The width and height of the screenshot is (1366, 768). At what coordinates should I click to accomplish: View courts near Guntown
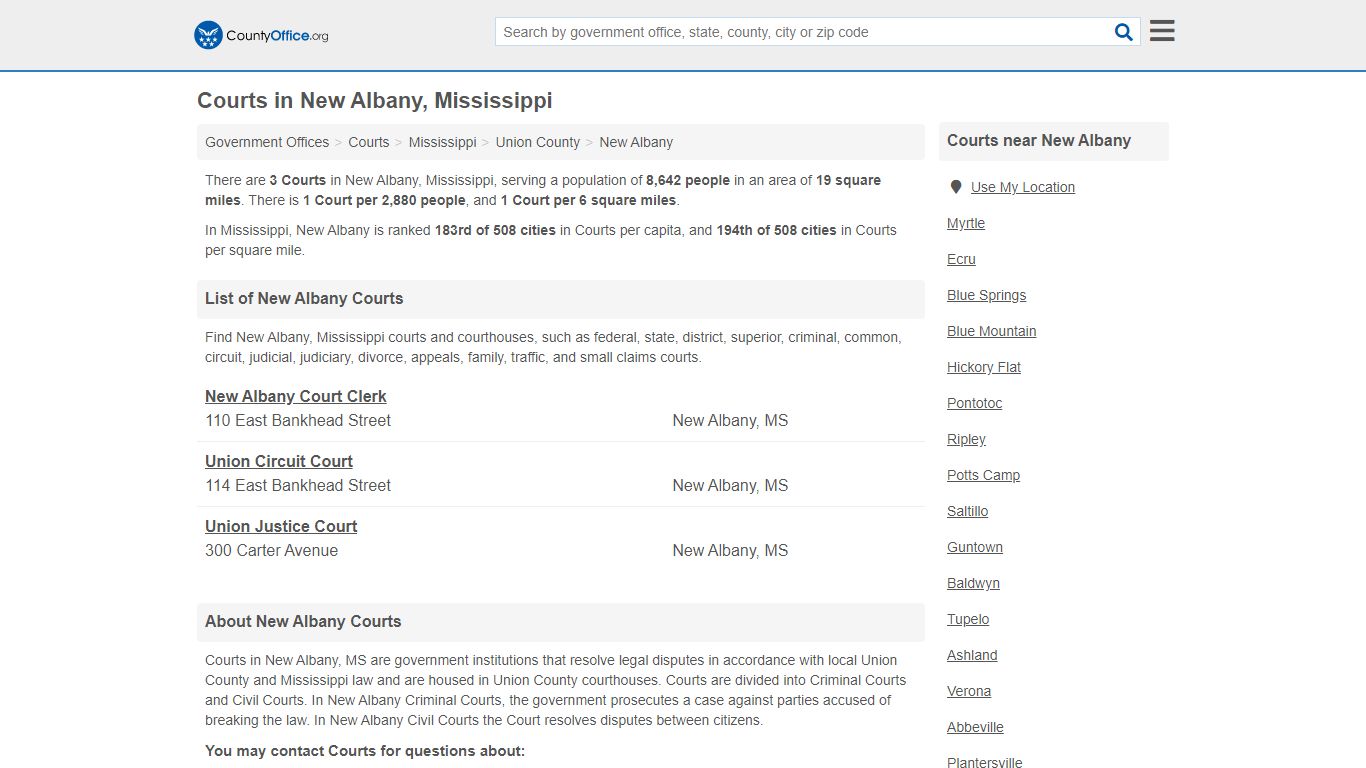(975, 547)
